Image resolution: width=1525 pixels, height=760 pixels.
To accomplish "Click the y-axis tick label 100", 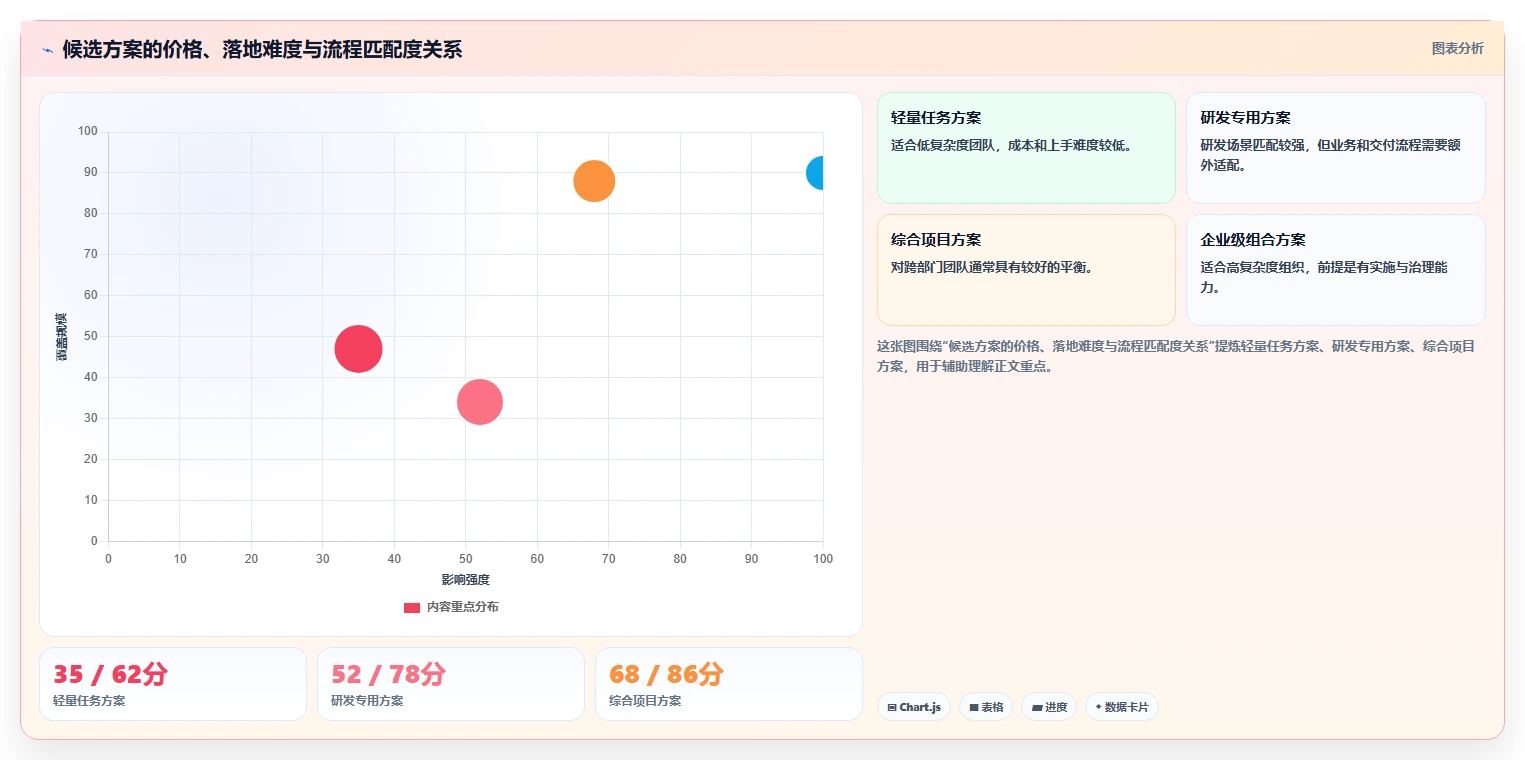I will 88,131.
